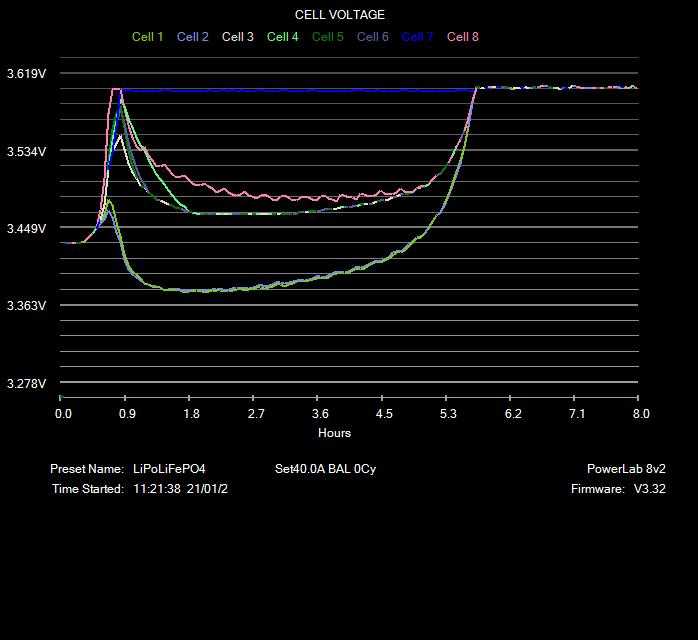Toggle the Cell 2 legend entry
Screen dimensions: 698x640
click(x=193, y=37)
